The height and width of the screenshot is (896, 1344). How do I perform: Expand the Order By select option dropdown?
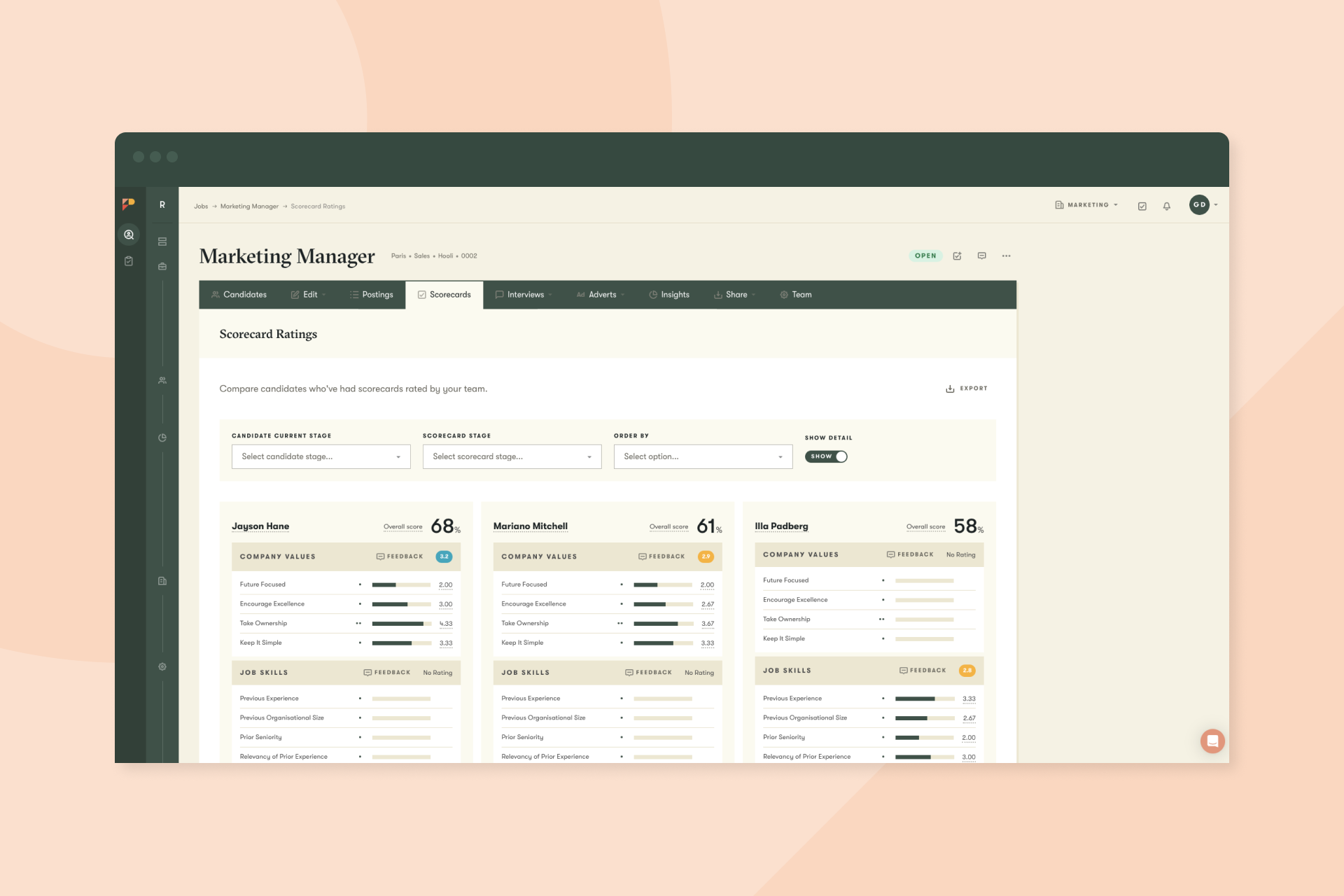tap(703, 456)
